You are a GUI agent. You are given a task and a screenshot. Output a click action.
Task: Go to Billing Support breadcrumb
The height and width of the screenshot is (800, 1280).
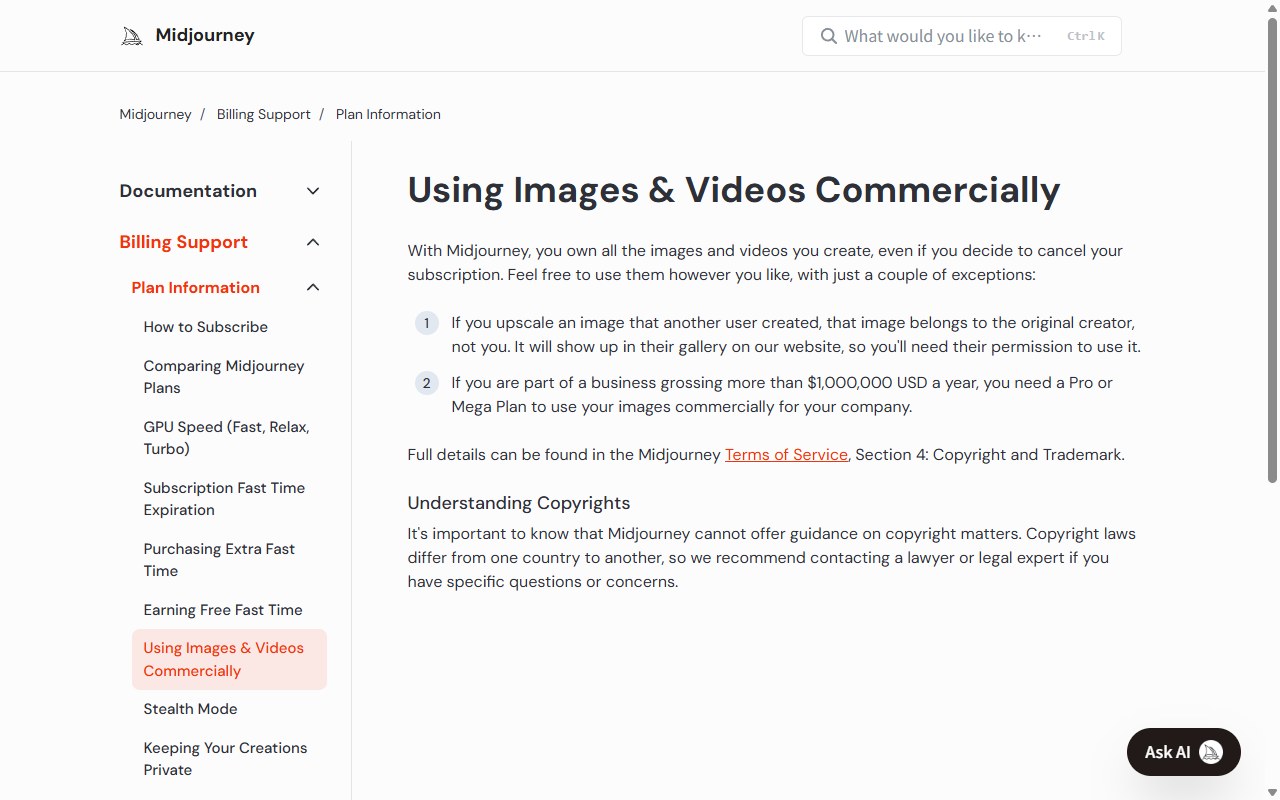(x=264, y=114)
